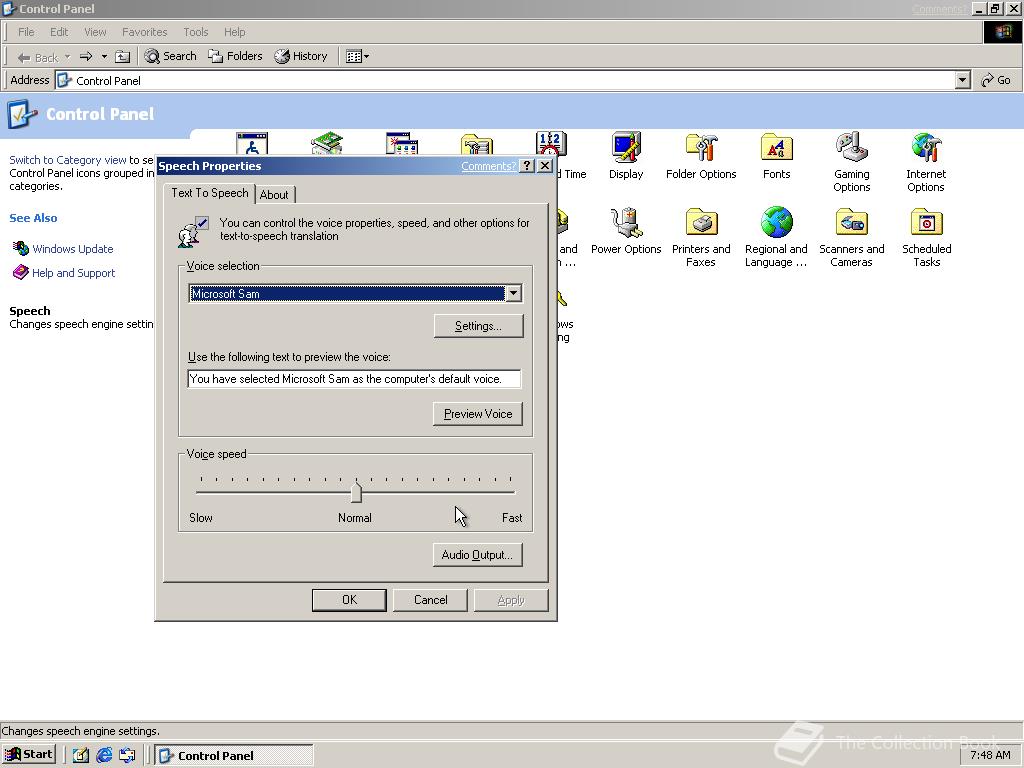Viewport: 1024px width, 768px height.
Task: Open Power Options icon
Action: 626,231
